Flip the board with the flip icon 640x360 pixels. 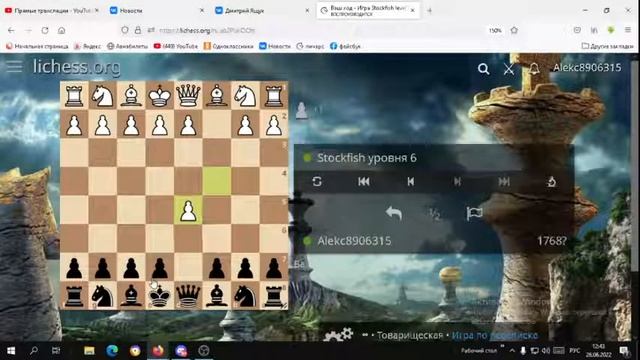coord(317,181)
